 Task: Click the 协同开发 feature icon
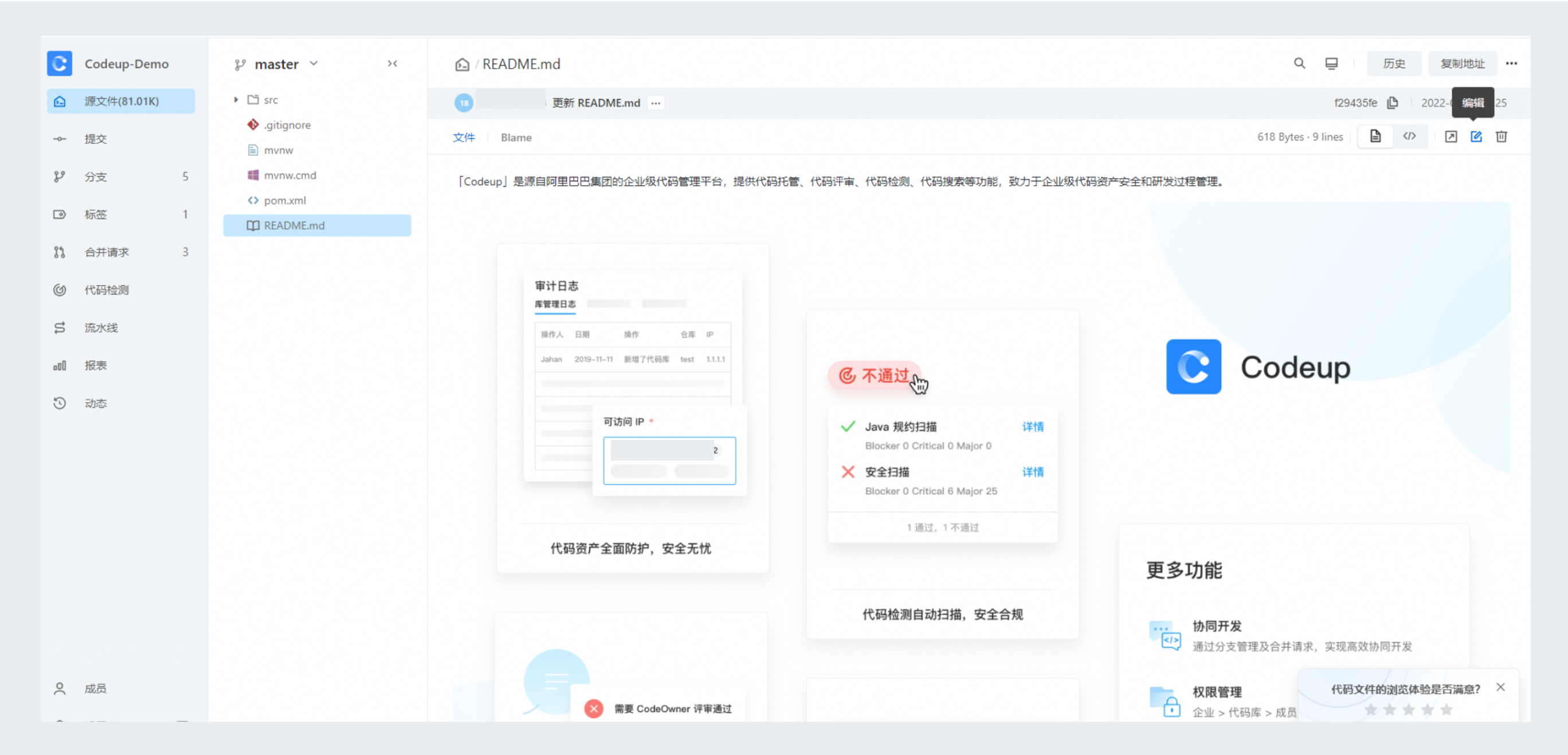(x=1165, y=635)
